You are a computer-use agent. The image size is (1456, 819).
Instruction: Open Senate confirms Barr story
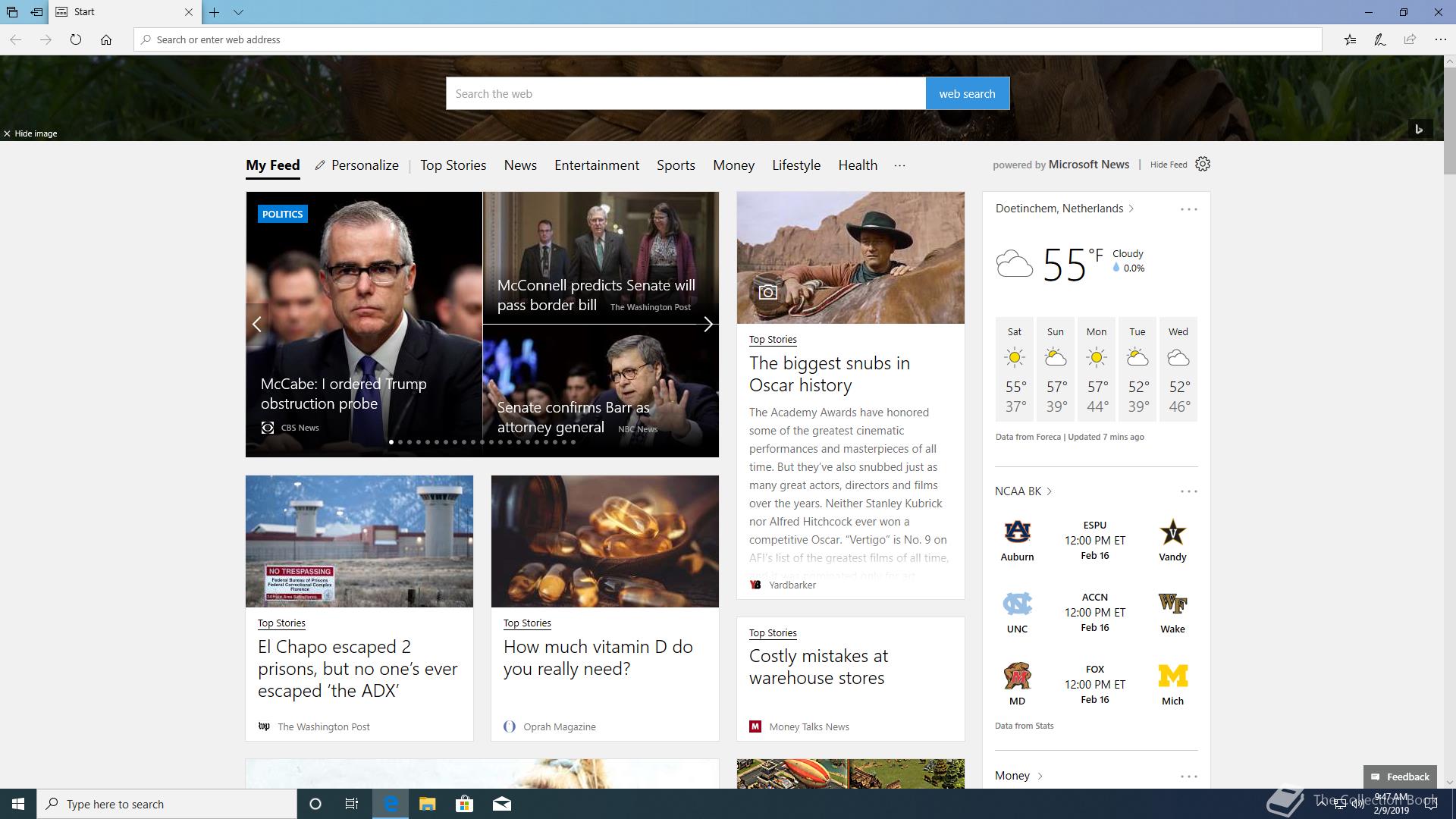pyautogui.click(x=573, y=417)
